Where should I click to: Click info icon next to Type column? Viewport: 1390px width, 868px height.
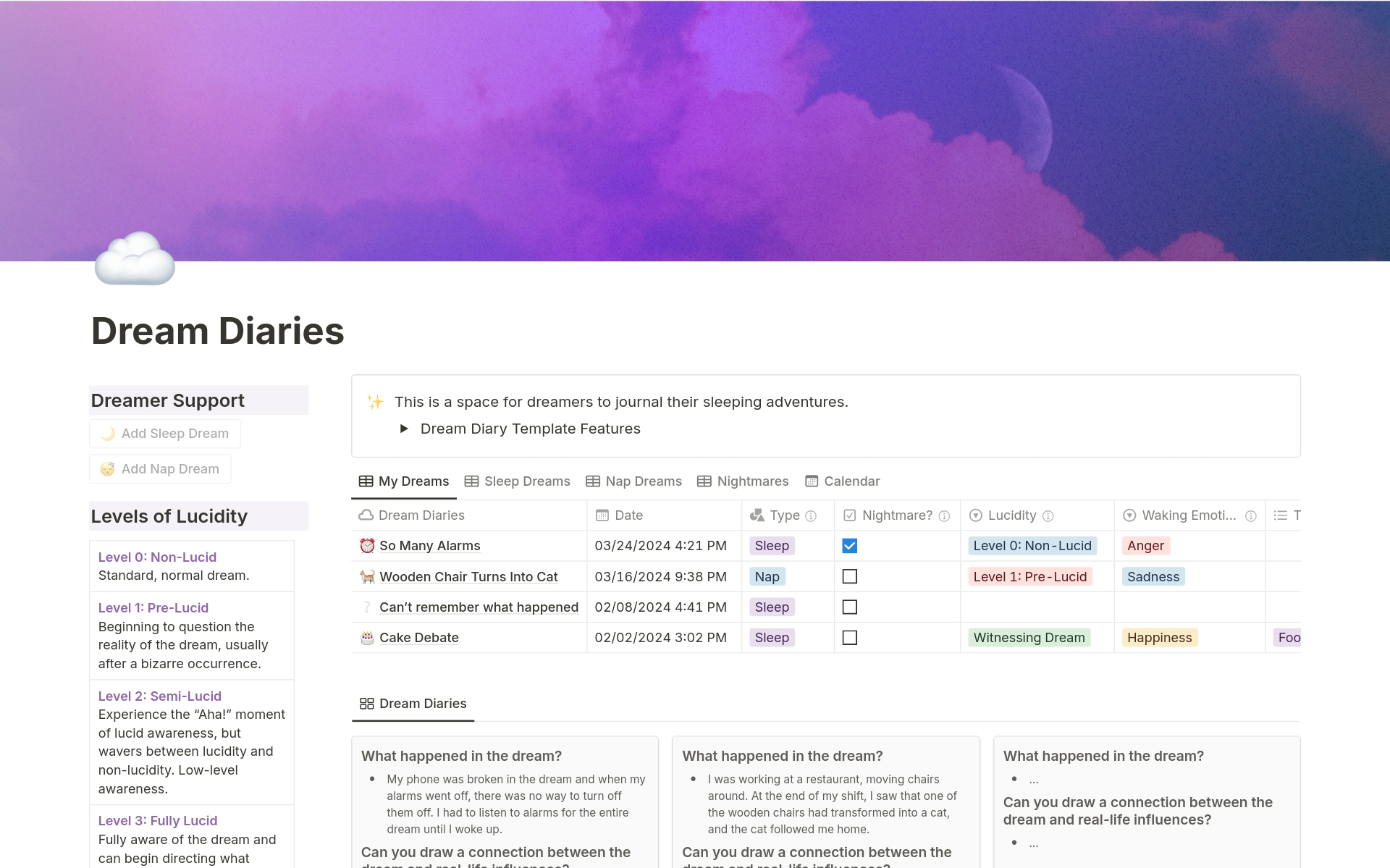811,516
